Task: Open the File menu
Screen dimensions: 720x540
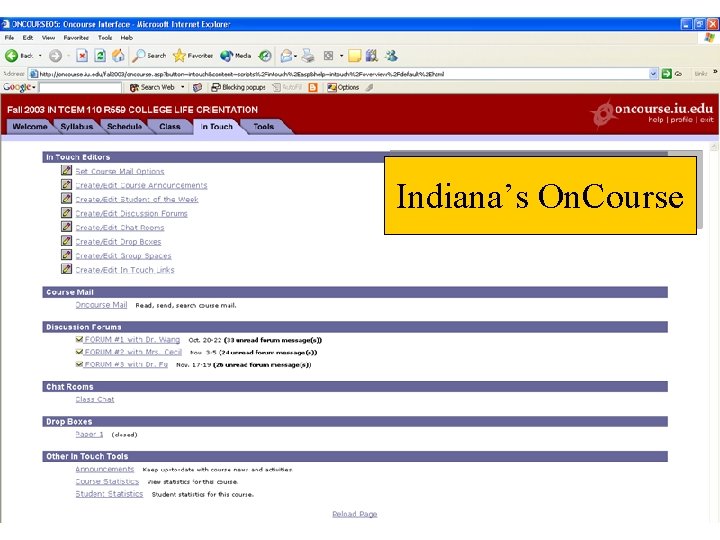Action: tap(9, 38)
